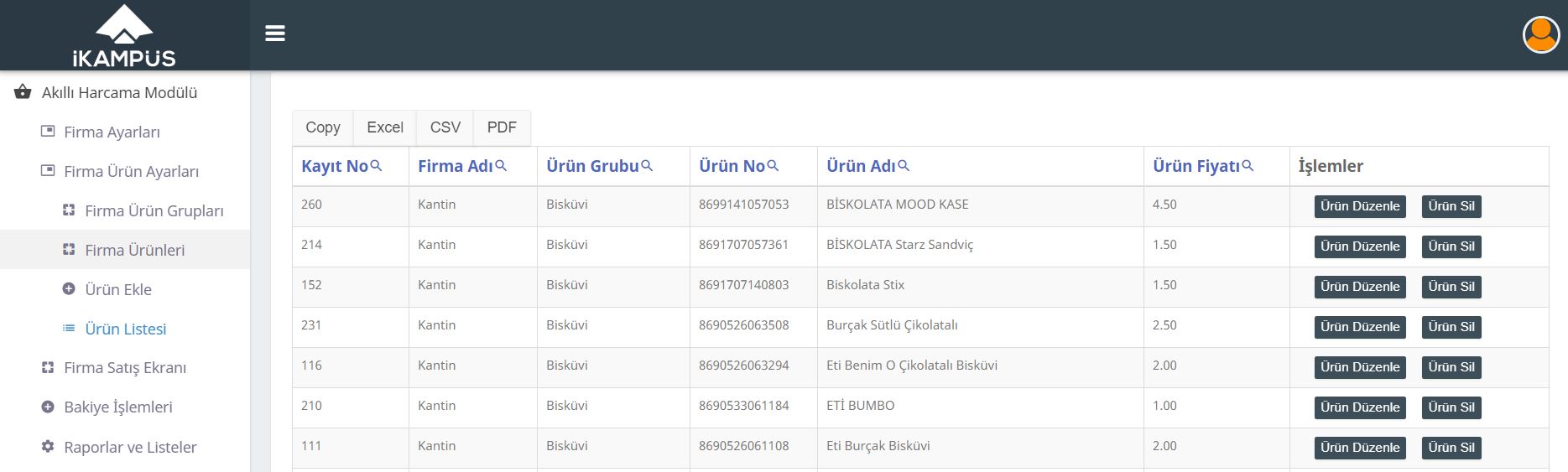Click product number 8691707140803
The width and height of the screenshot is (1568, 472).
pyautogui.click(x=743, y=285)
